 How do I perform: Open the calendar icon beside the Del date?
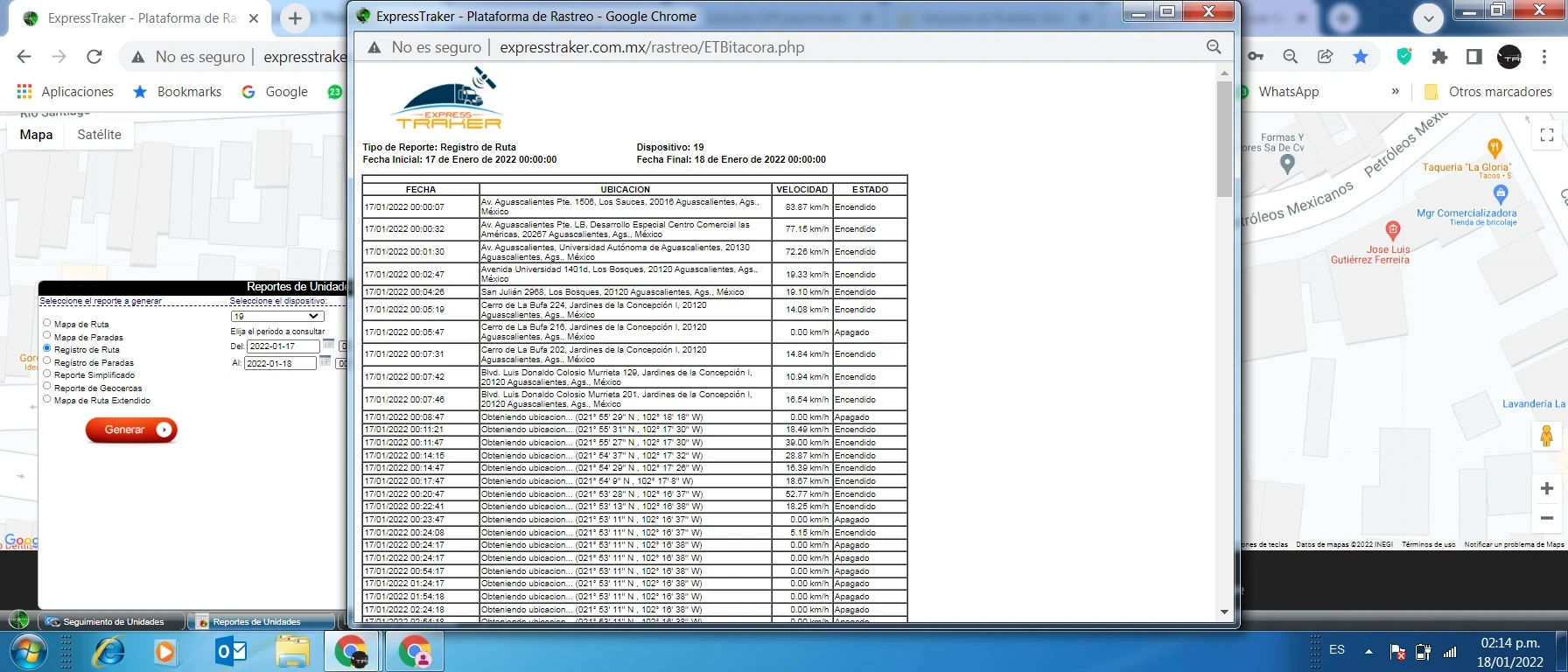coord(328,345)
